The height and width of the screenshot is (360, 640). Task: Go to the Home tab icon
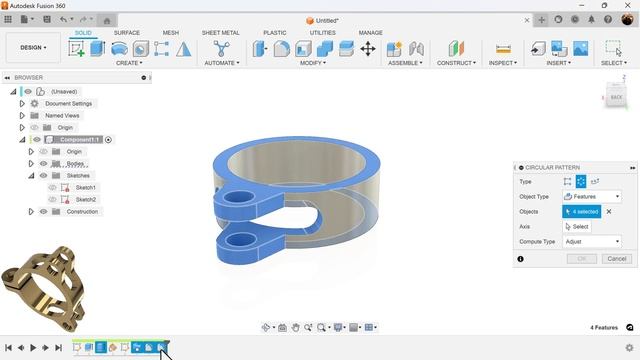(107, 21)
